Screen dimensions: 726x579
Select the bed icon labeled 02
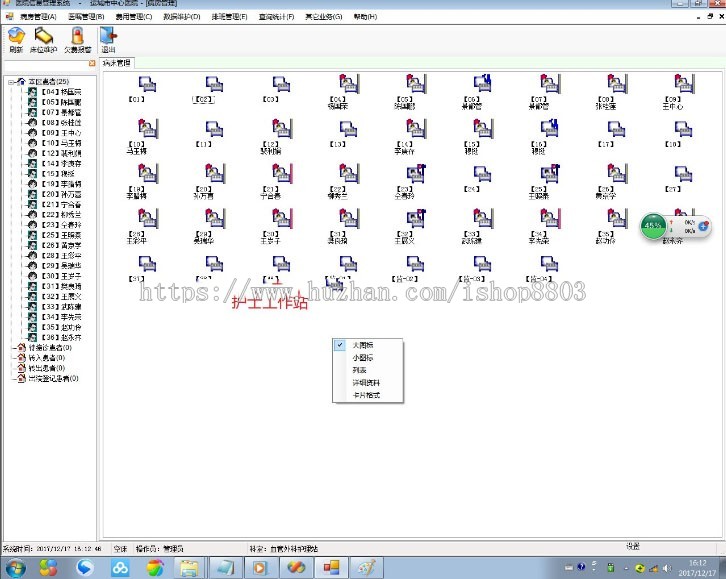click(203, 87)
